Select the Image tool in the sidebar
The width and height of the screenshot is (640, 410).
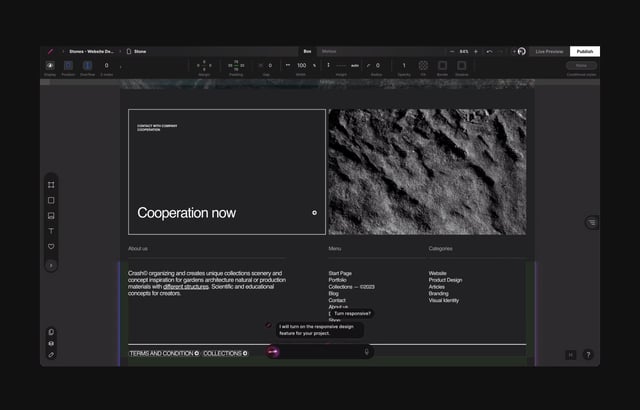click(x=51, y=216)
